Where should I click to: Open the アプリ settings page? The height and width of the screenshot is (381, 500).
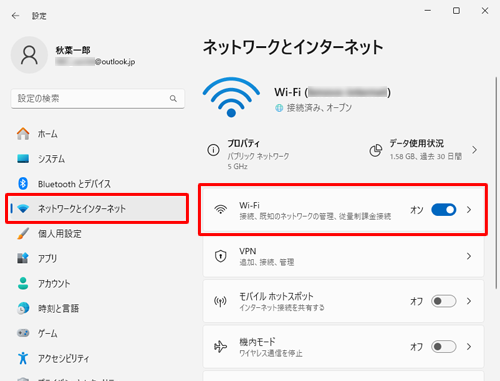[x=97, y=258]
